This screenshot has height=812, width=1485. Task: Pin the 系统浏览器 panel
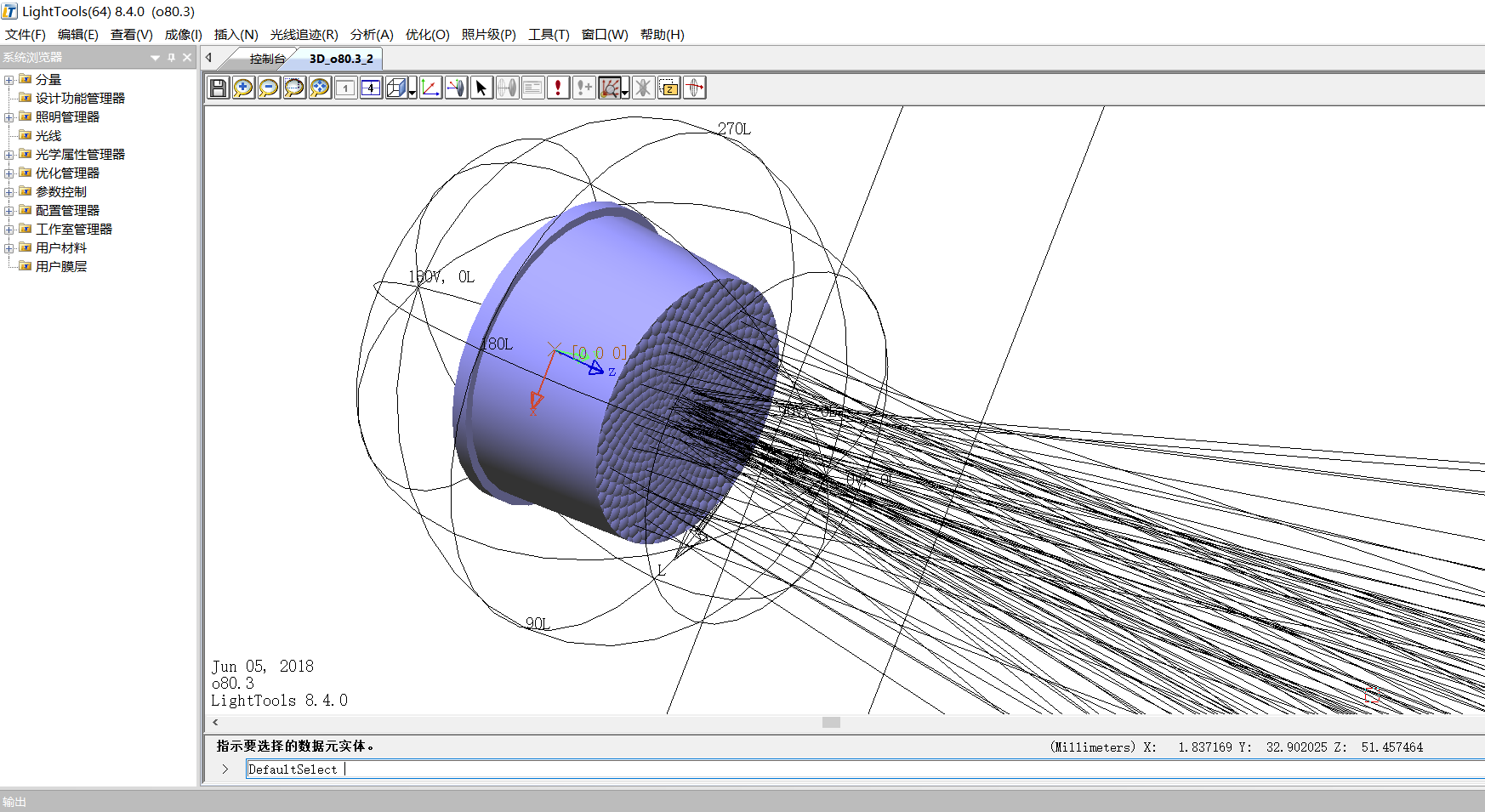click(x=171, y=57)
